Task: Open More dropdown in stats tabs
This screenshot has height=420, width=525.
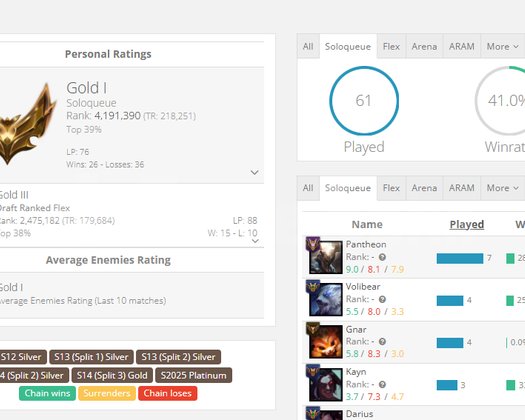Action: (503, 46)
